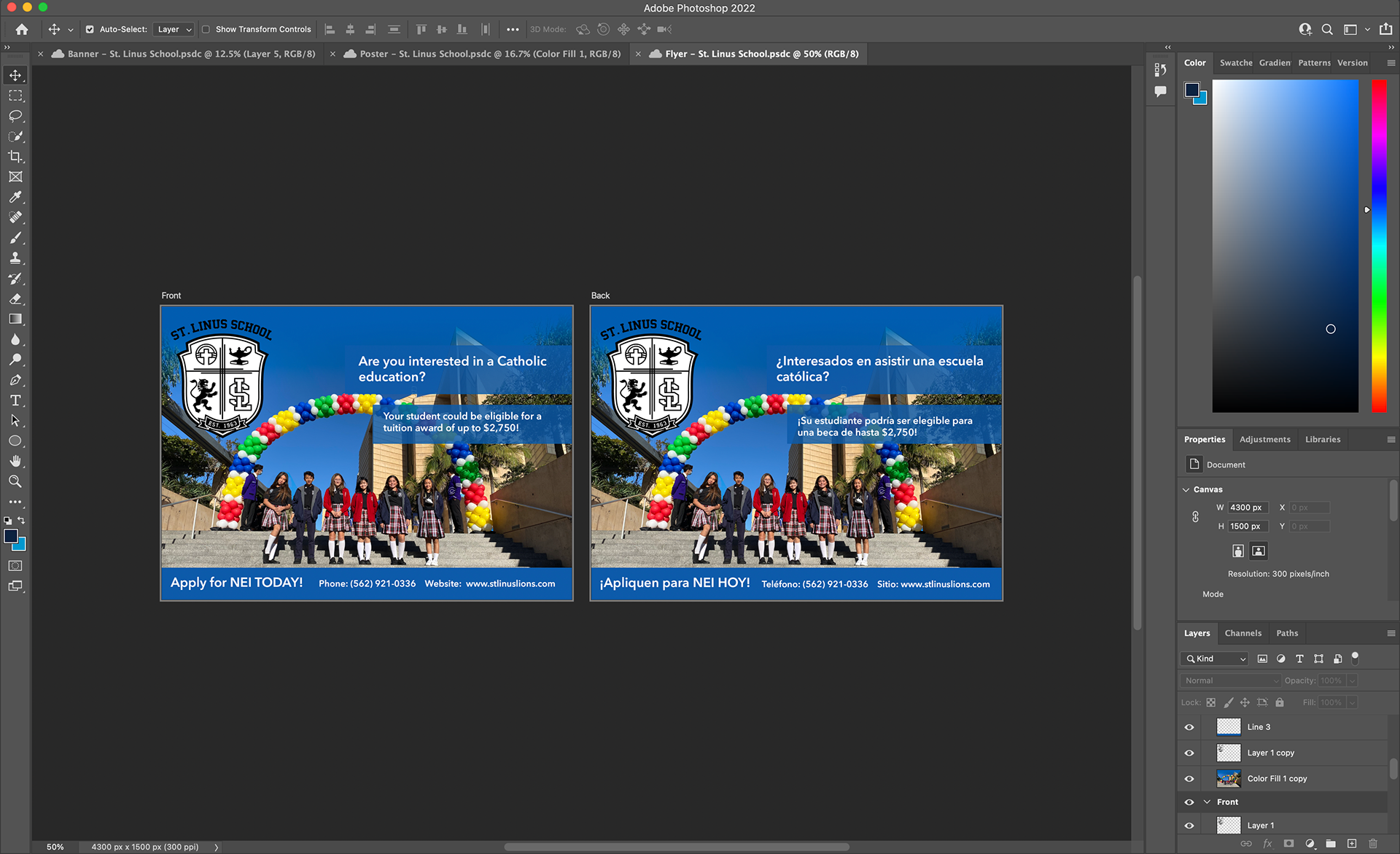The width and height of the screenshot is (1400, 854).
Task: Select the Eyedropper tool
Action: [15, 197]
